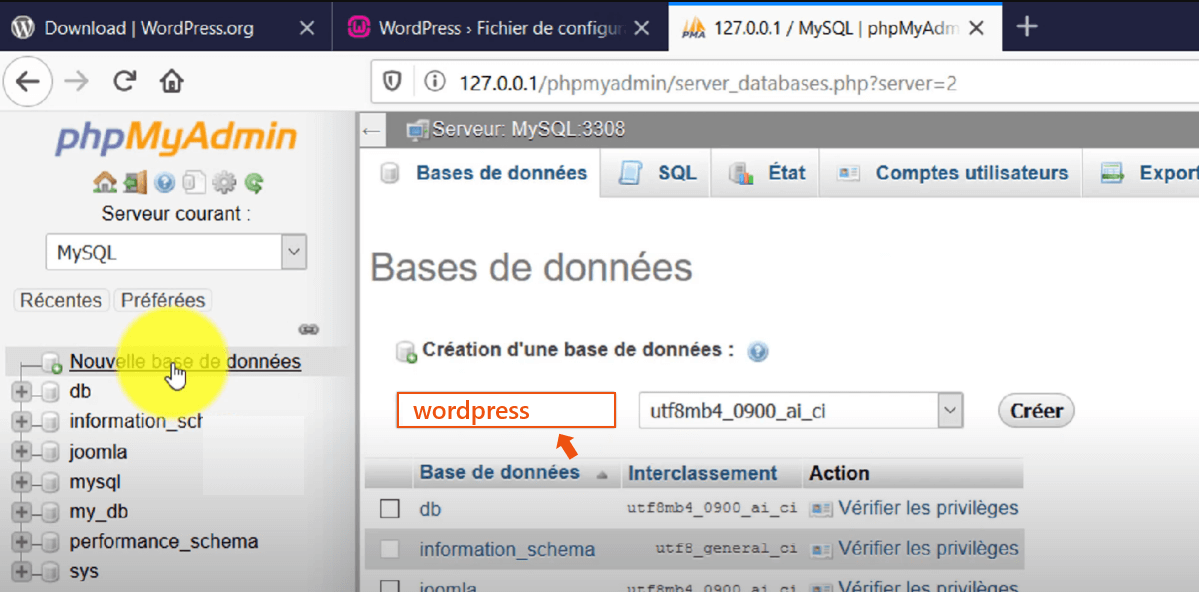
Task: Expand the my_db tree node
Action: 21,512
